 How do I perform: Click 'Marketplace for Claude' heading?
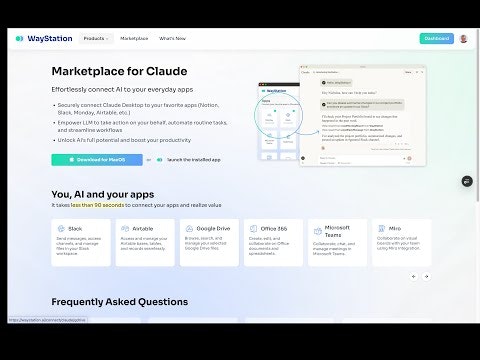click(x=119, y=71)
